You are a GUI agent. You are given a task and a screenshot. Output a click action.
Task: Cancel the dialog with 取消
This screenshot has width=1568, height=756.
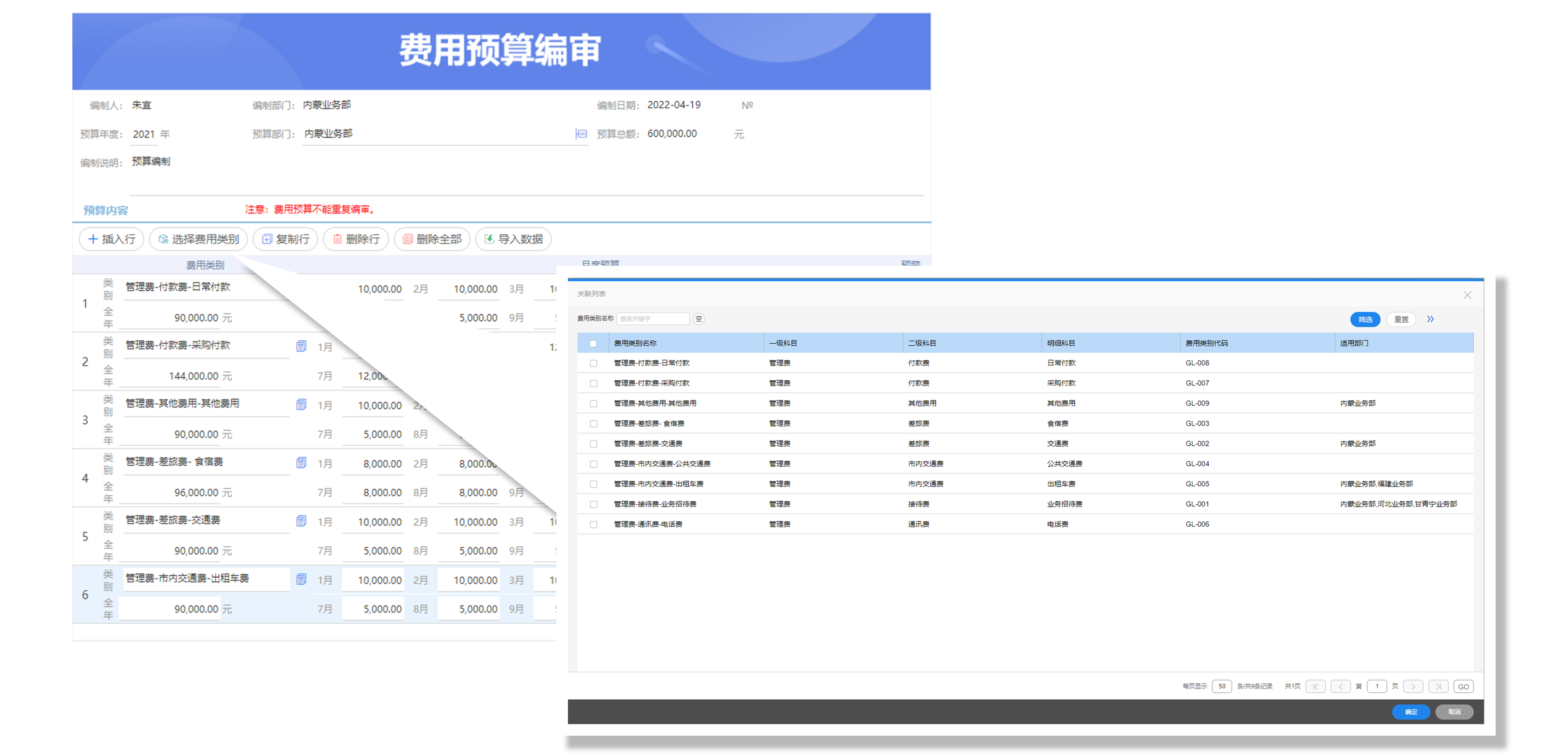pos(1454,712)
